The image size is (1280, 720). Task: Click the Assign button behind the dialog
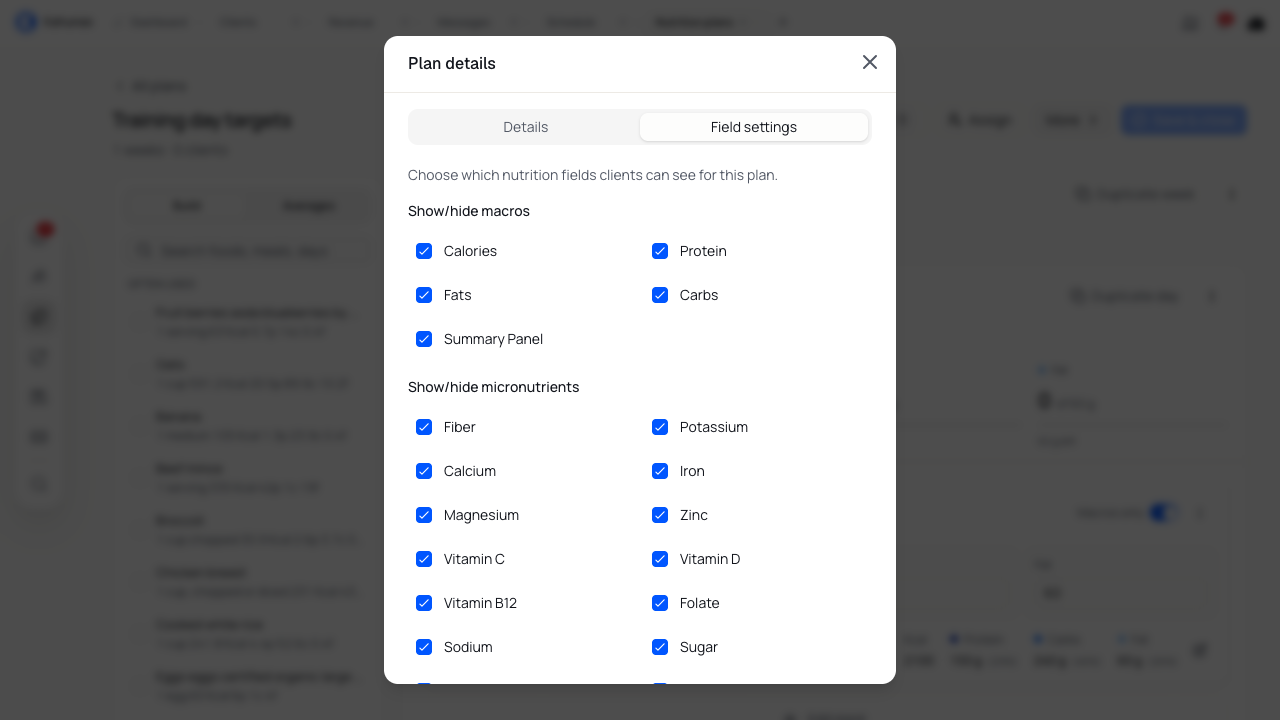click(979, 120)
